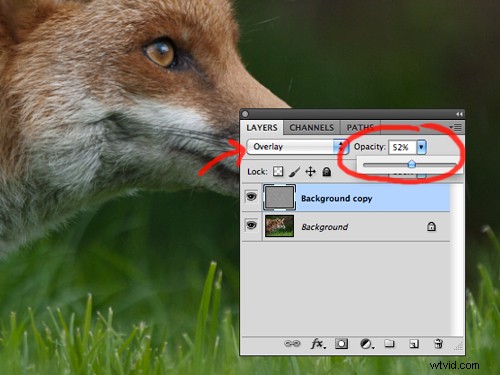Enable lock position move icon
Screen dimensions: 500x375
tap(310, 172)
